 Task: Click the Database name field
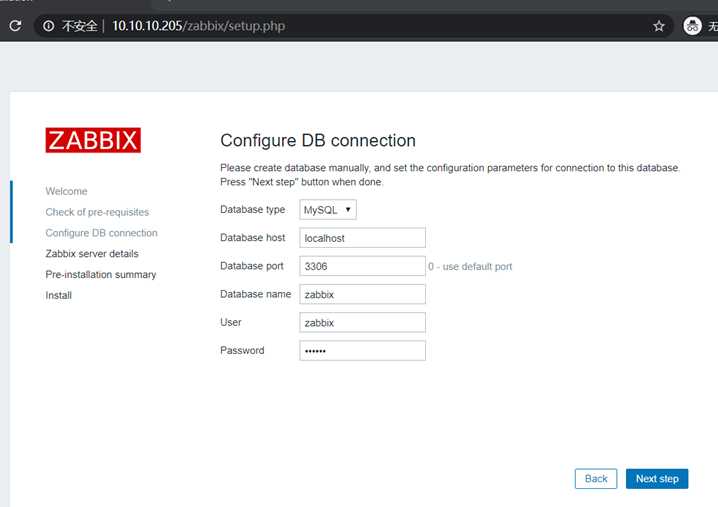[x=362, y=294]
